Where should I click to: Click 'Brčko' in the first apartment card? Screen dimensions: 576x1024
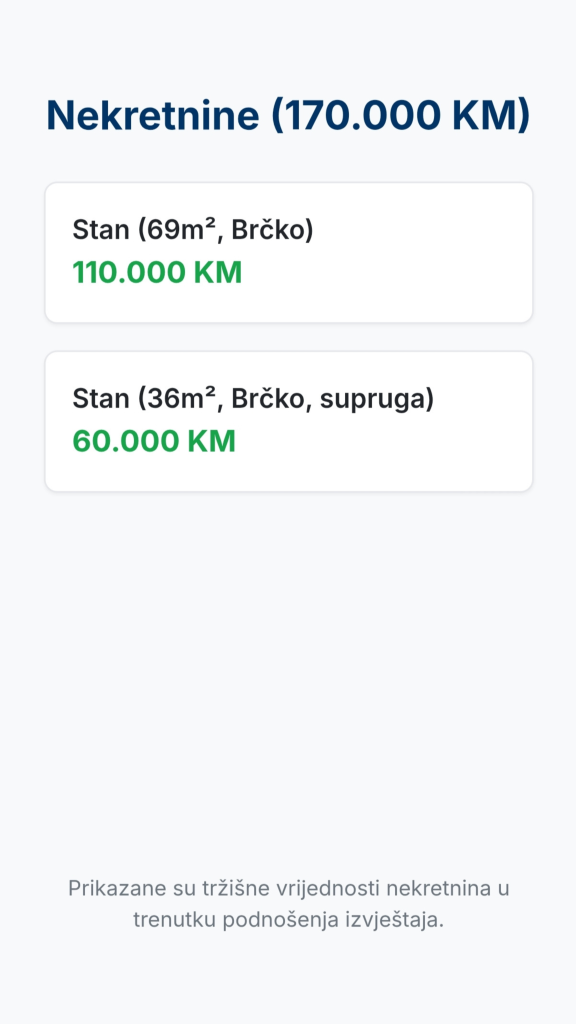268,230
